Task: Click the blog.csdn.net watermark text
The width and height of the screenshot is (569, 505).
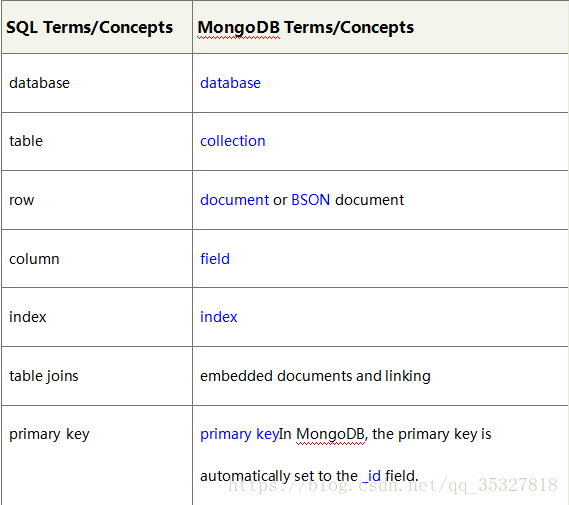Action: 393,485
